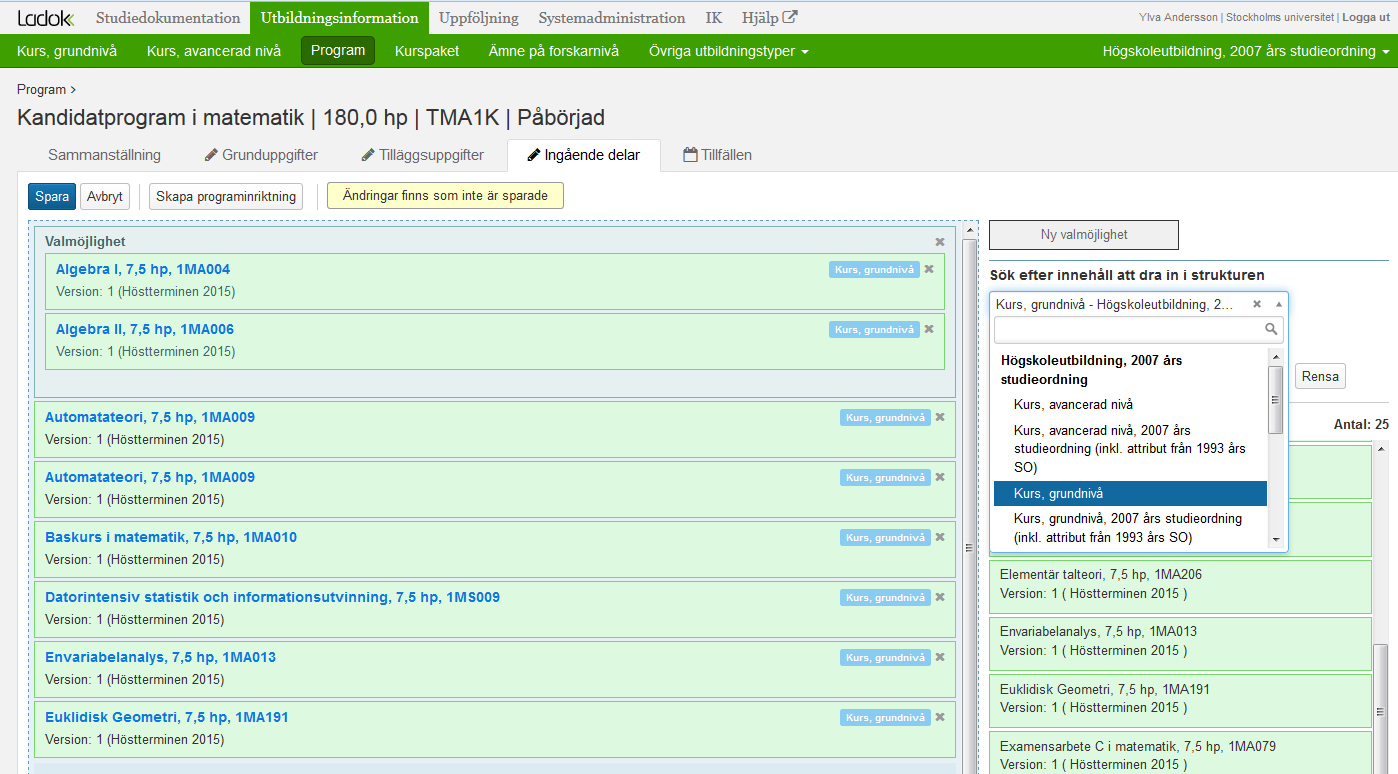Open the Högskoleutbildning 2007 studieordning dropdown
This screenshot has height=774, width=1398.
[1245, 51]
